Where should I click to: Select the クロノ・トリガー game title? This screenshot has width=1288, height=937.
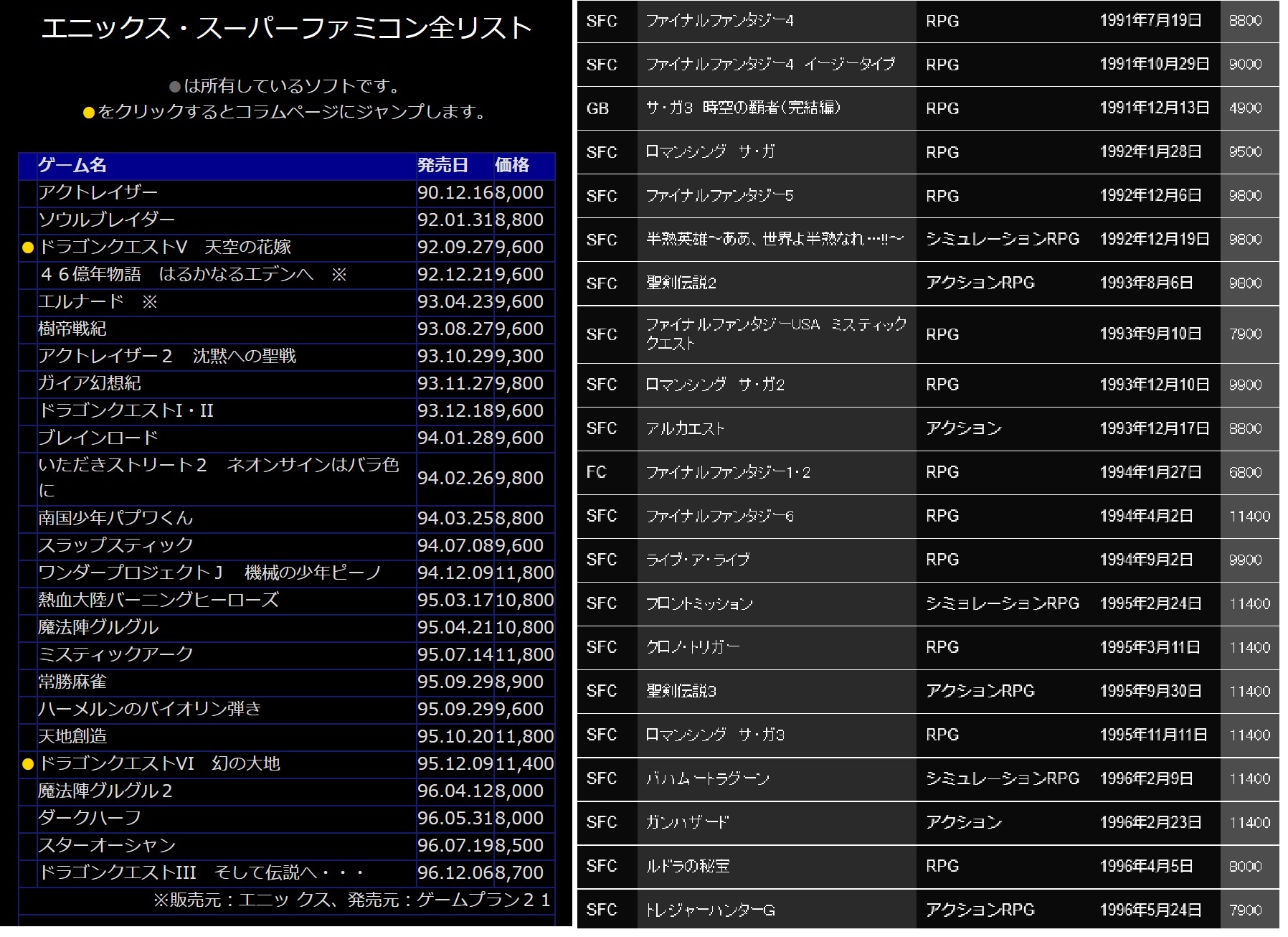pyautogui.click(x=692, y=647)
